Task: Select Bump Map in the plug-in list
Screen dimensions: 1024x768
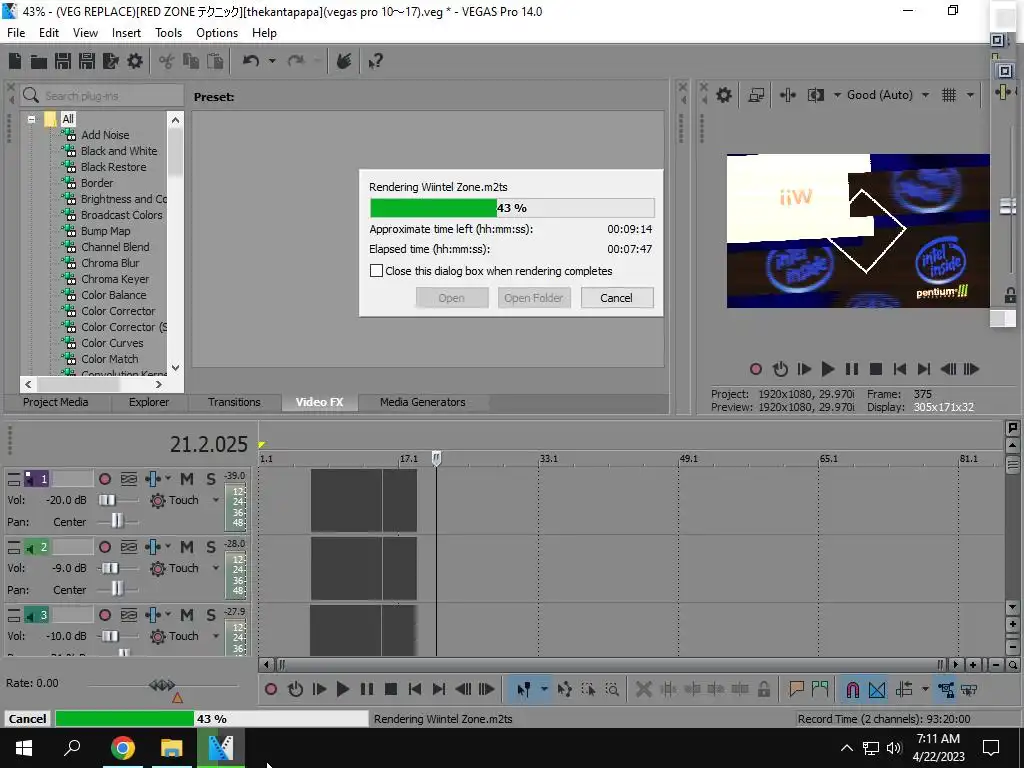Action: click(105, 231)
